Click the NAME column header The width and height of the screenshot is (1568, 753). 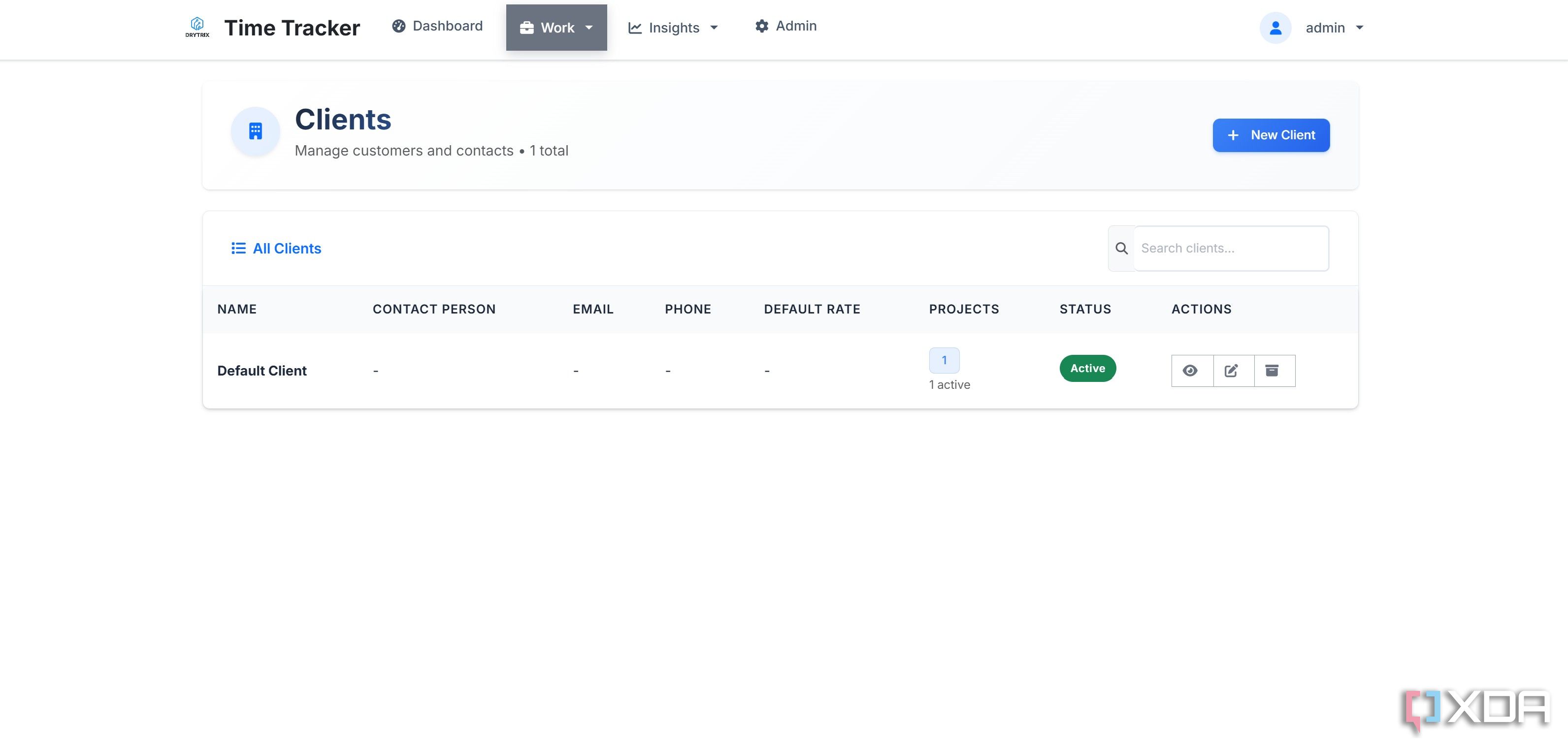click(x=237, y=309)
